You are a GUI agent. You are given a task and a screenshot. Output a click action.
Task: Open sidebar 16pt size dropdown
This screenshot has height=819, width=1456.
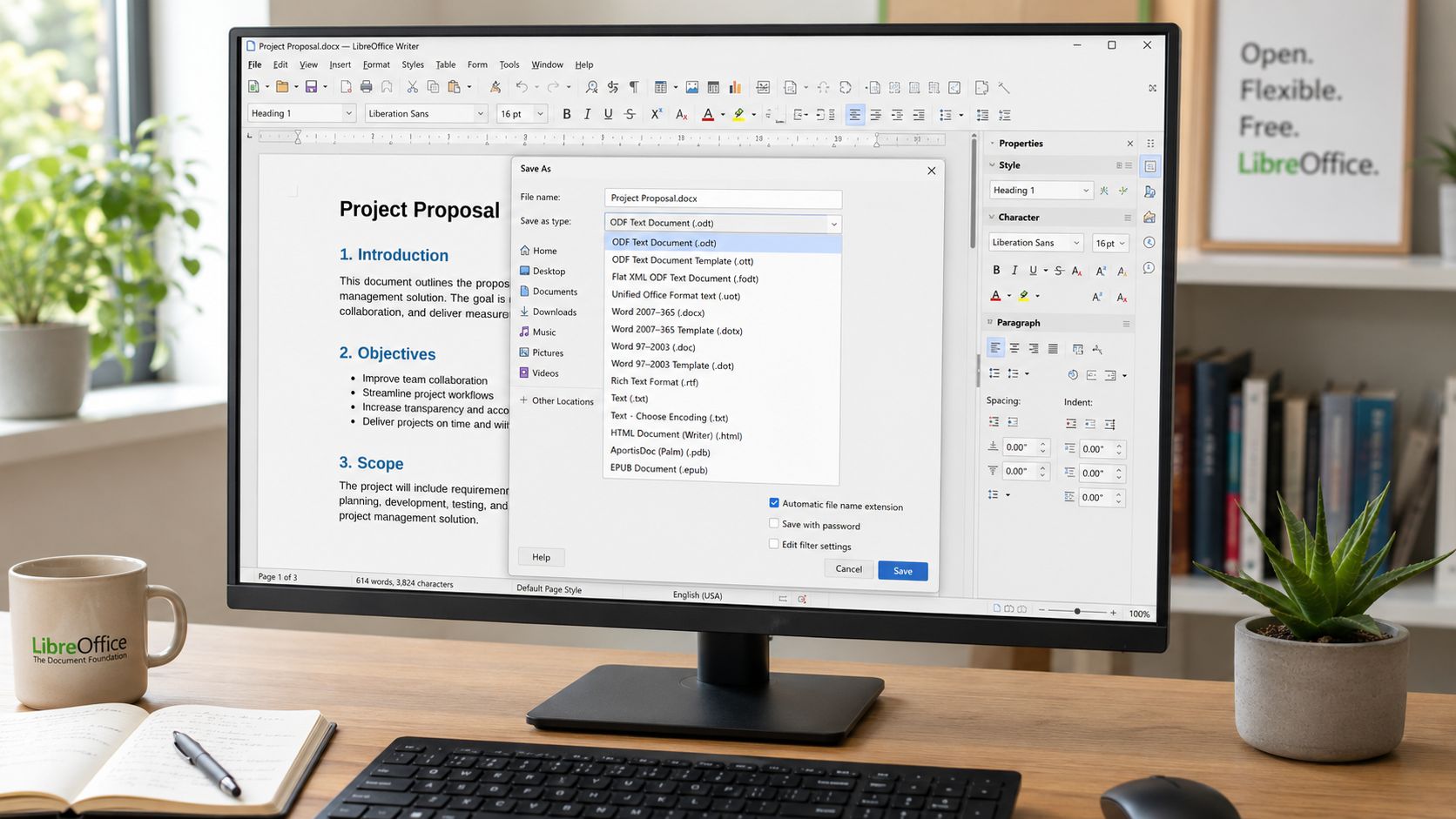point(1122,244)
